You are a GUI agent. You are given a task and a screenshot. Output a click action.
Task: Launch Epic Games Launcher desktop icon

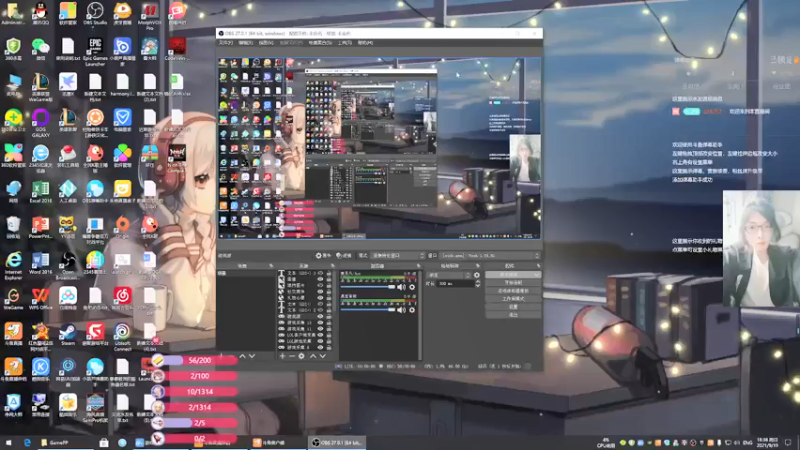coord(95,51)
